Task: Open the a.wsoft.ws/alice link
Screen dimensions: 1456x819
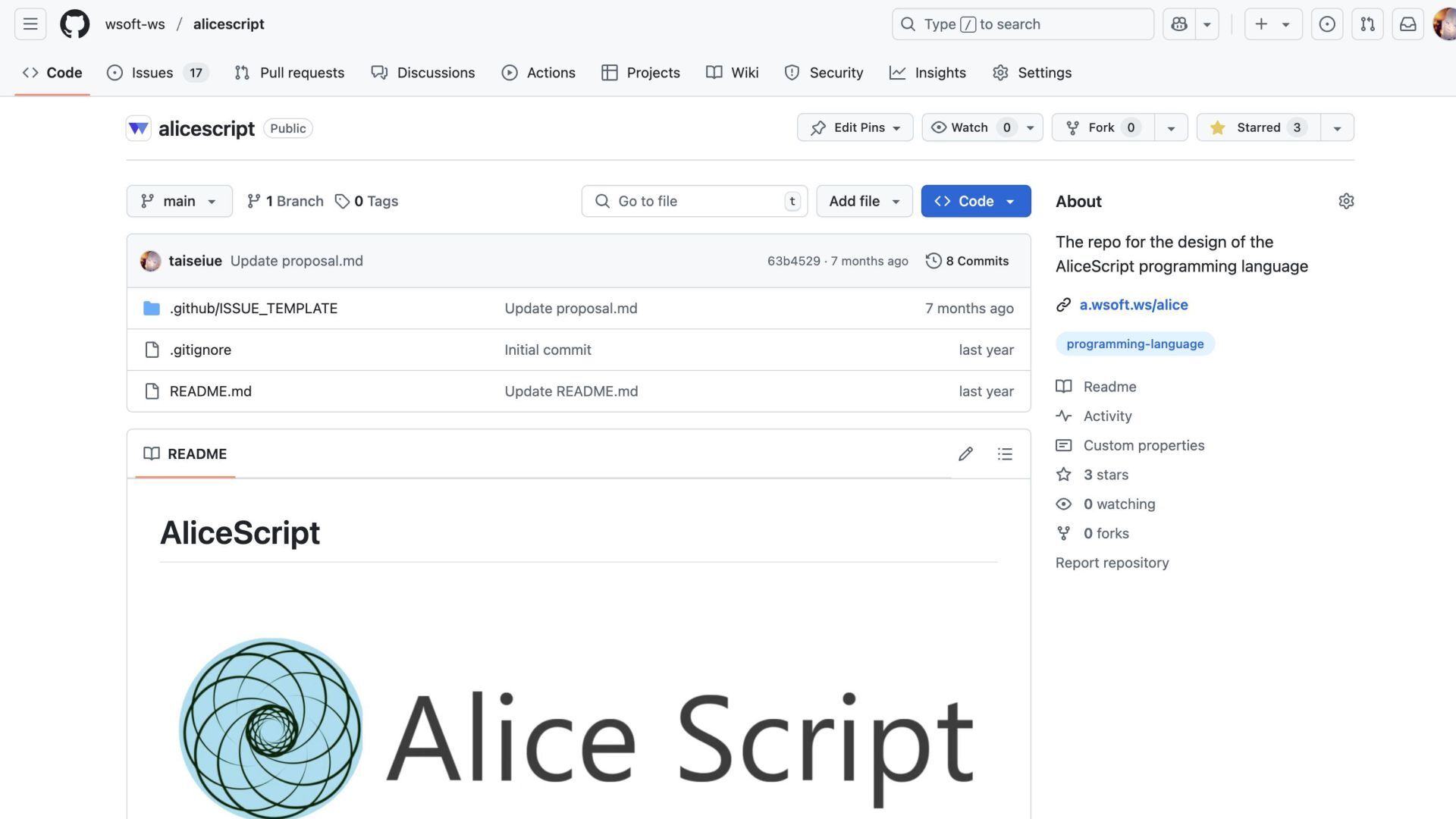Action: point(1133,305)
